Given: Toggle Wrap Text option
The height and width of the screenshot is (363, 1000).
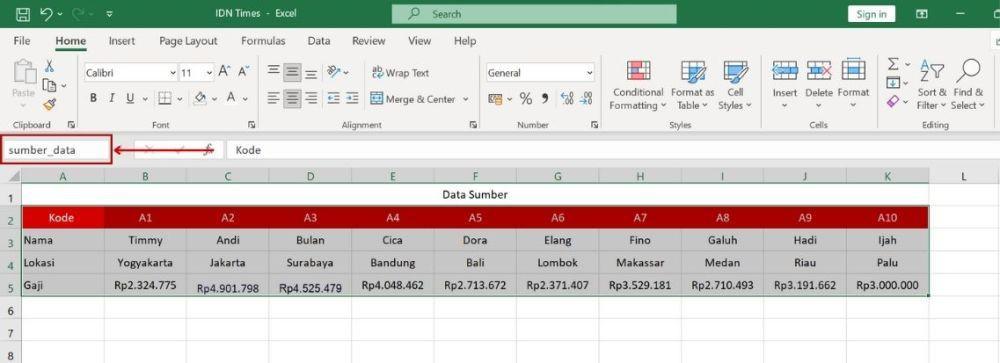Looking at the screenshot, I should (401, 73).
